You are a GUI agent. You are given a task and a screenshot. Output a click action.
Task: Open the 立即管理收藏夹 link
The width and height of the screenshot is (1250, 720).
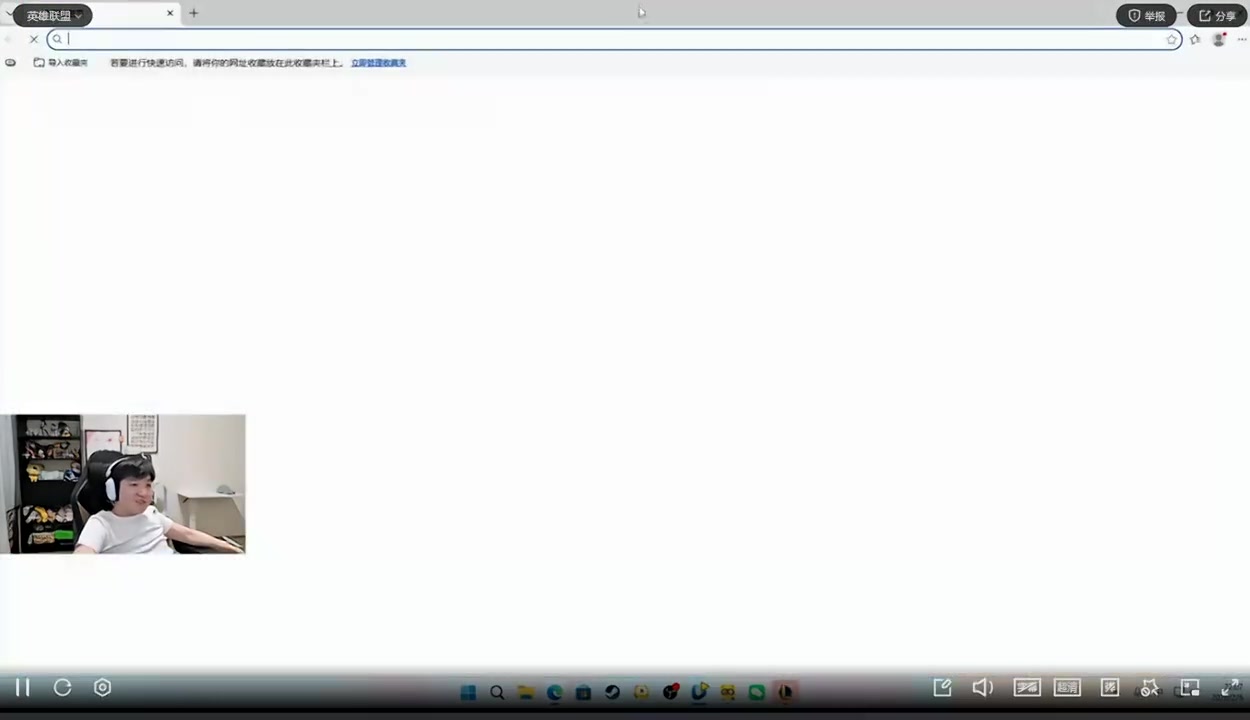click(x=378, y=63)
